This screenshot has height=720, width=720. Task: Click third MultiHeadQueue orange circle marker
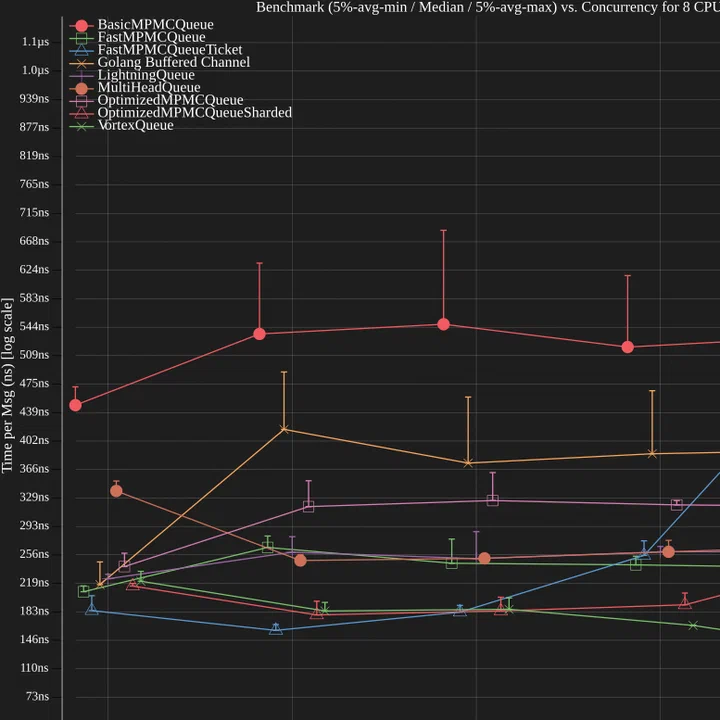point(484,559)
